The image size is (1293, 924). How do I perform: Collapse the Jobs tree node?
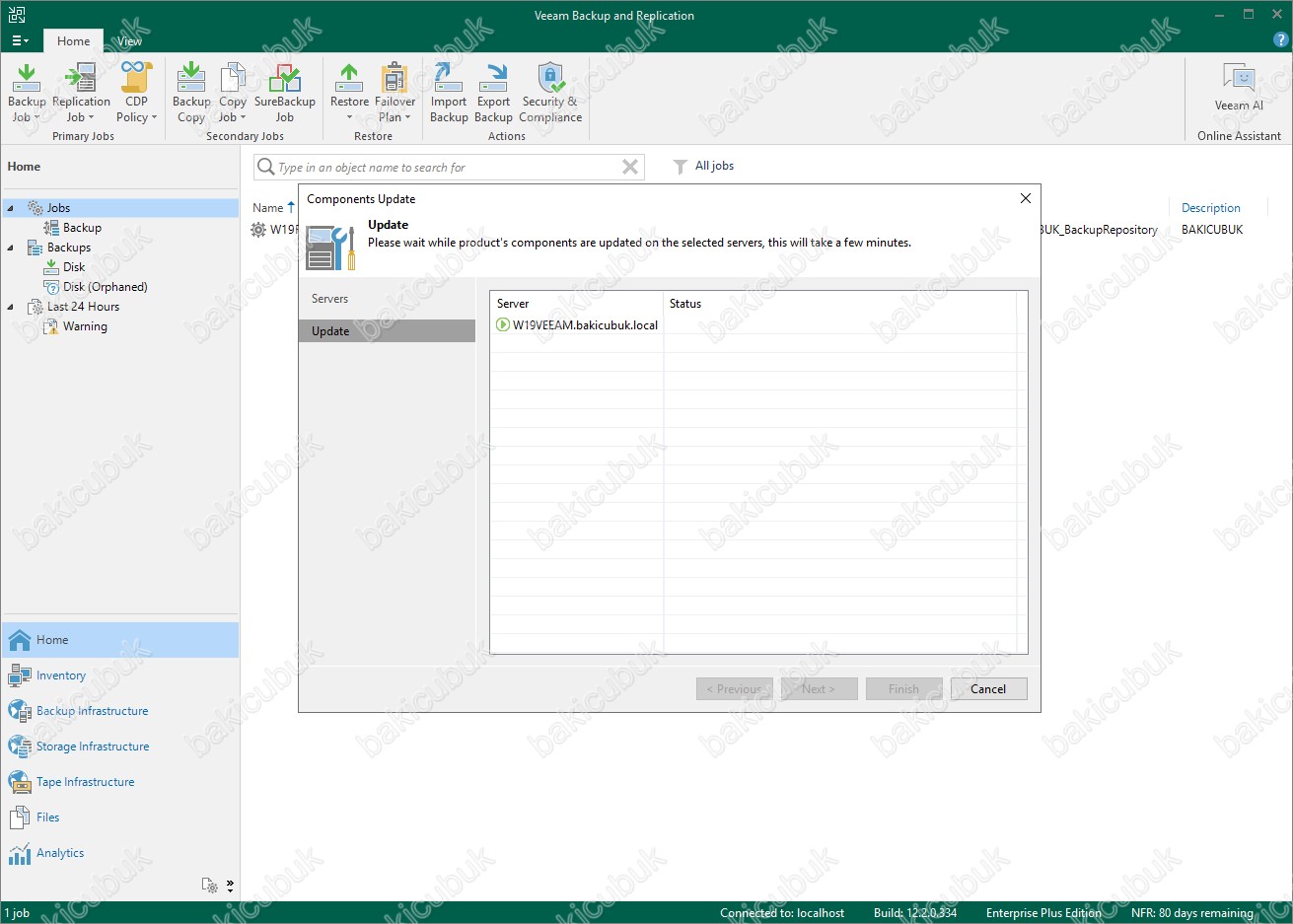click(x=11, y=208)
